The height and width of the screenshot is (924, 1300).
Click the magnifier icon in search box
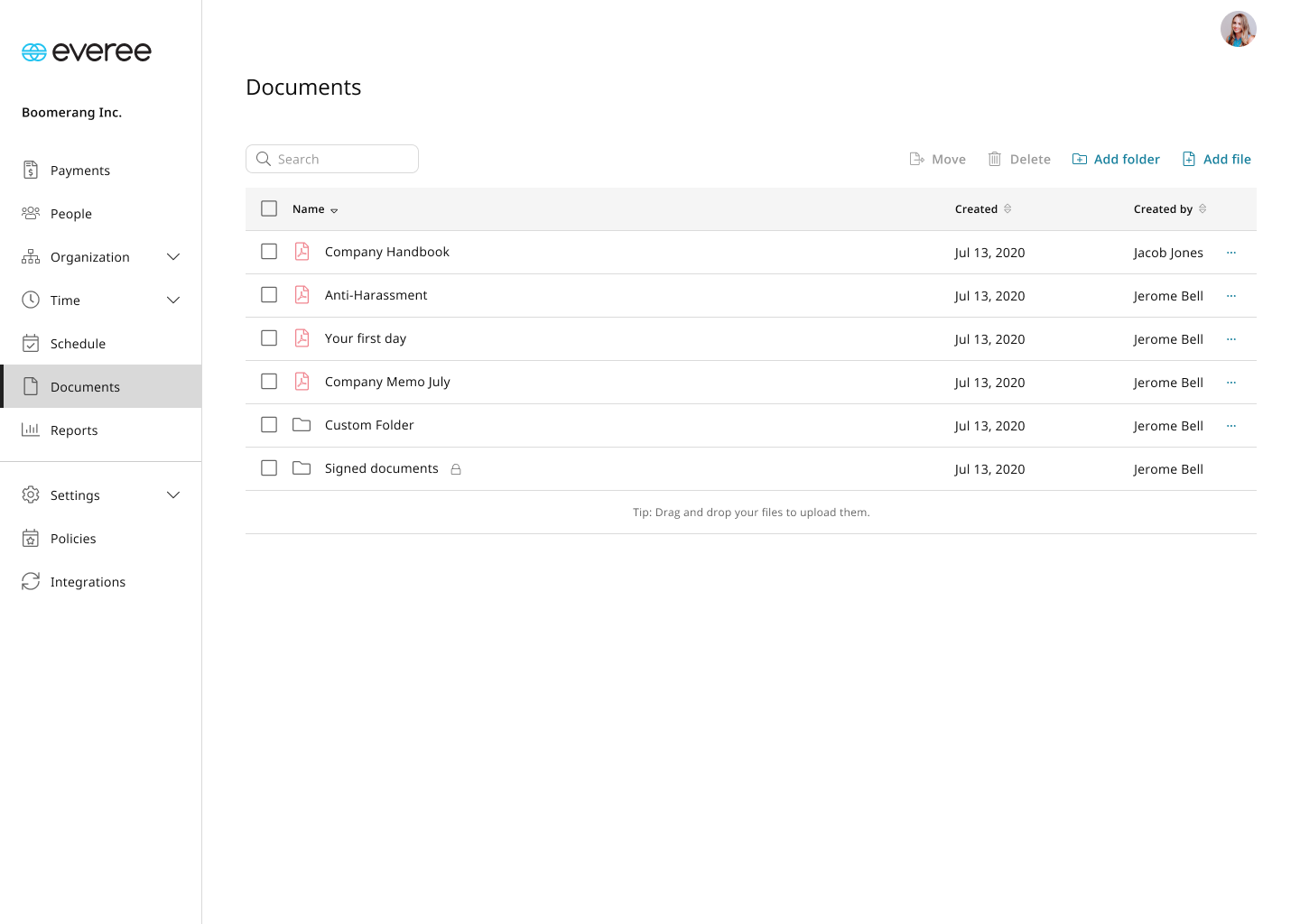click(264, 159)
